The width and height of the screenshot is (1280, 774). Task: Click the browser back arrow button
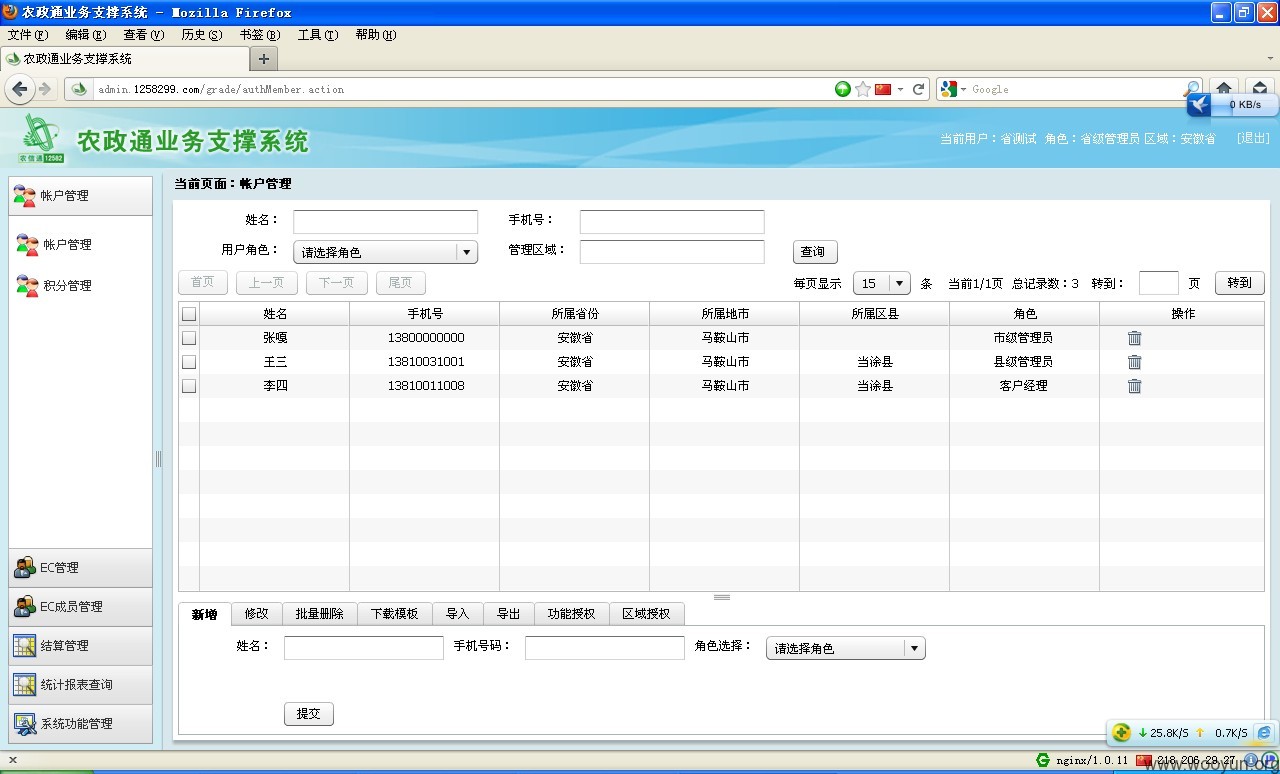click(x=20, y=89)
